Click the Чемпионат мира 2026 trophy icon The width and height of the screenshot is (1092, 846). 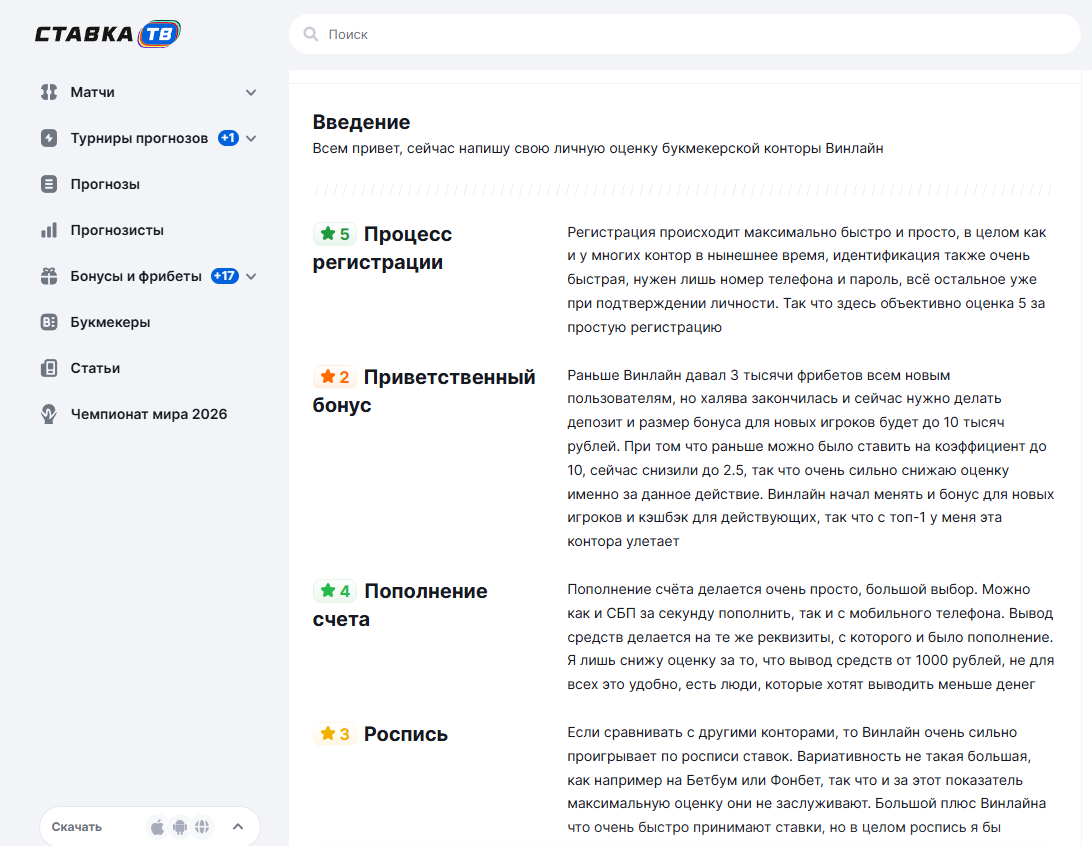[49, 414]
